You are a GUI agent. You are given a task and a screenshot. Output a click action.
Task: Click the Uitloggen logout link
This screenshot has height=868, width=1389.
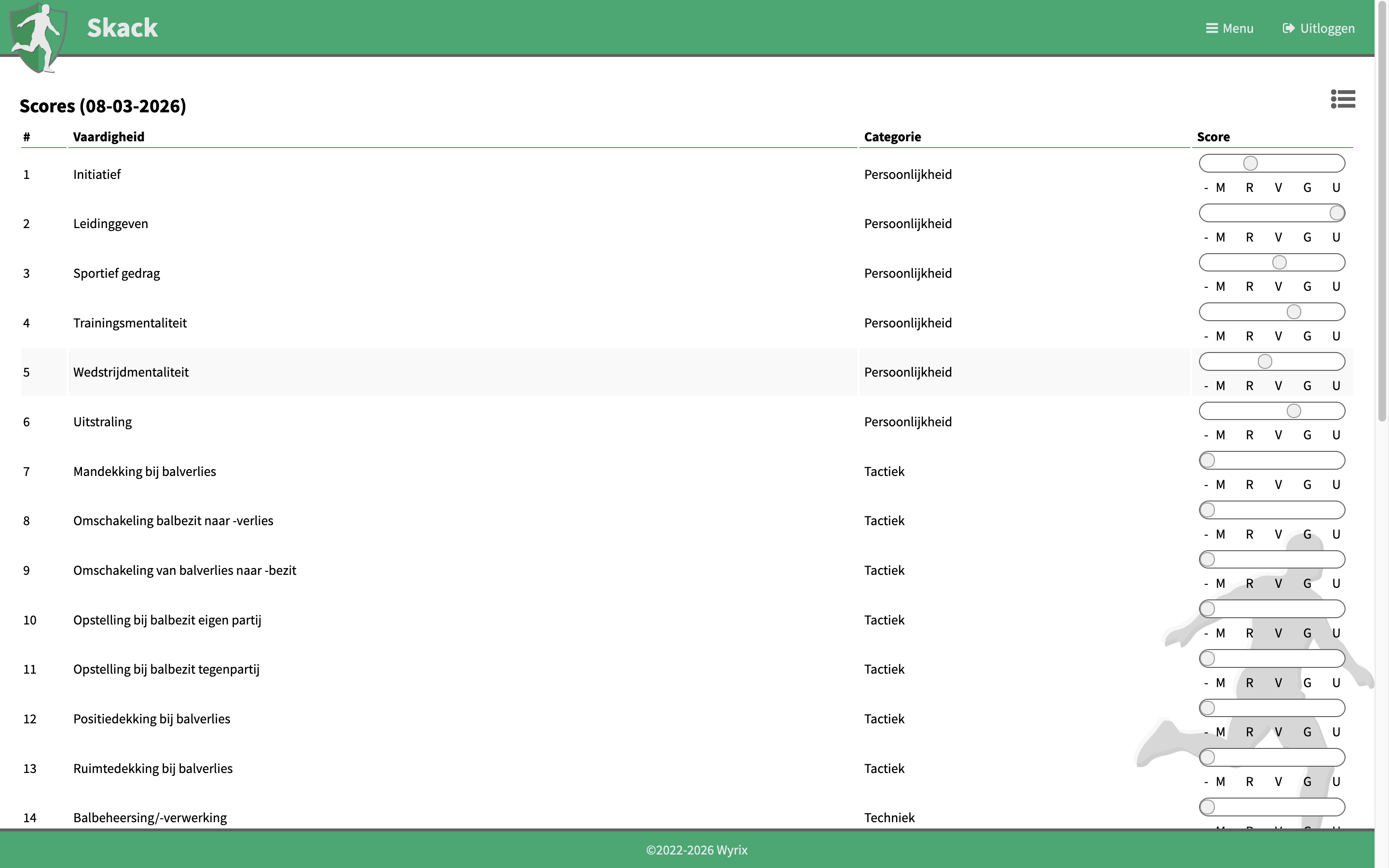pyautogui.click(x=1319, y=28)
